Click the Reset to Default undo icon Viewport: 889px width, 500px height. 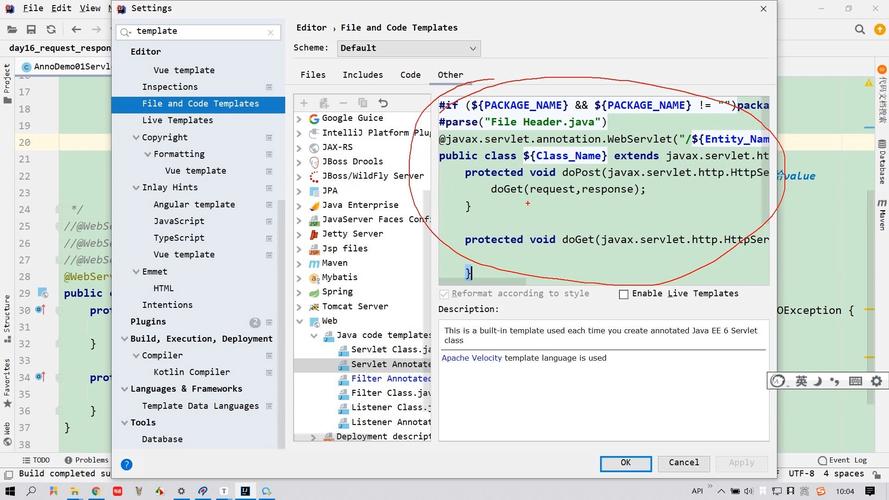click(x=383, y=103)
